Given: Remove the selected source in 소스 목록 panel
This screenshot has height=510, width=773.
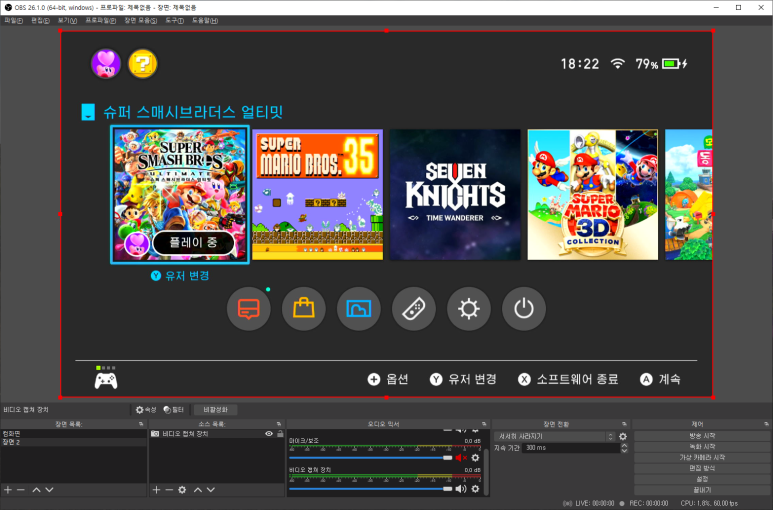Looking at the screenshot, I should pyautogui.click(x=169, y=489).
